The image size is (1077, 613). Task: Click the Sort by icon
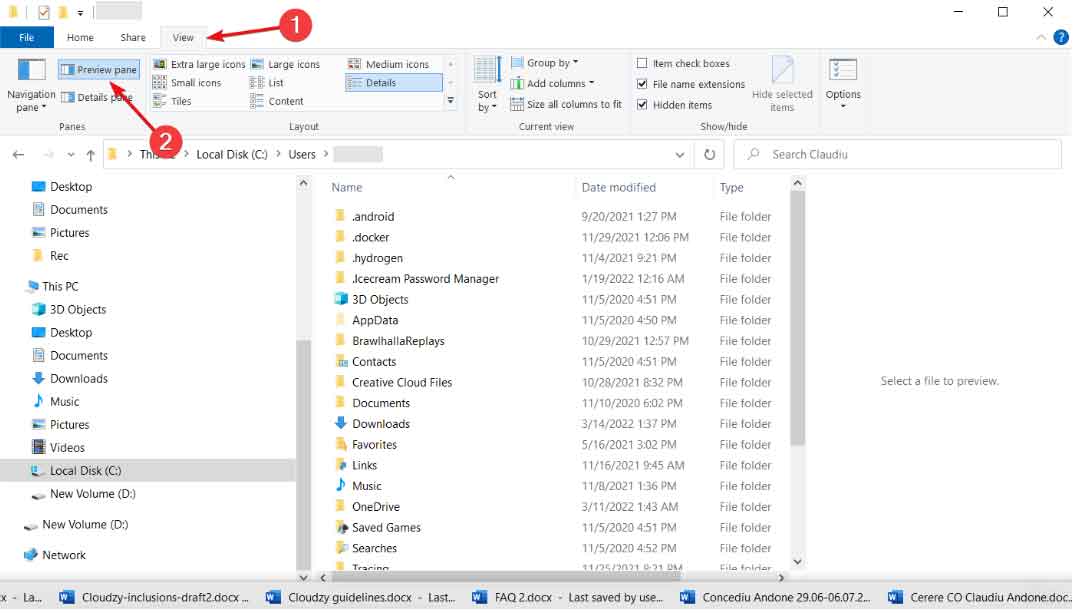click(x=487, y=84)
